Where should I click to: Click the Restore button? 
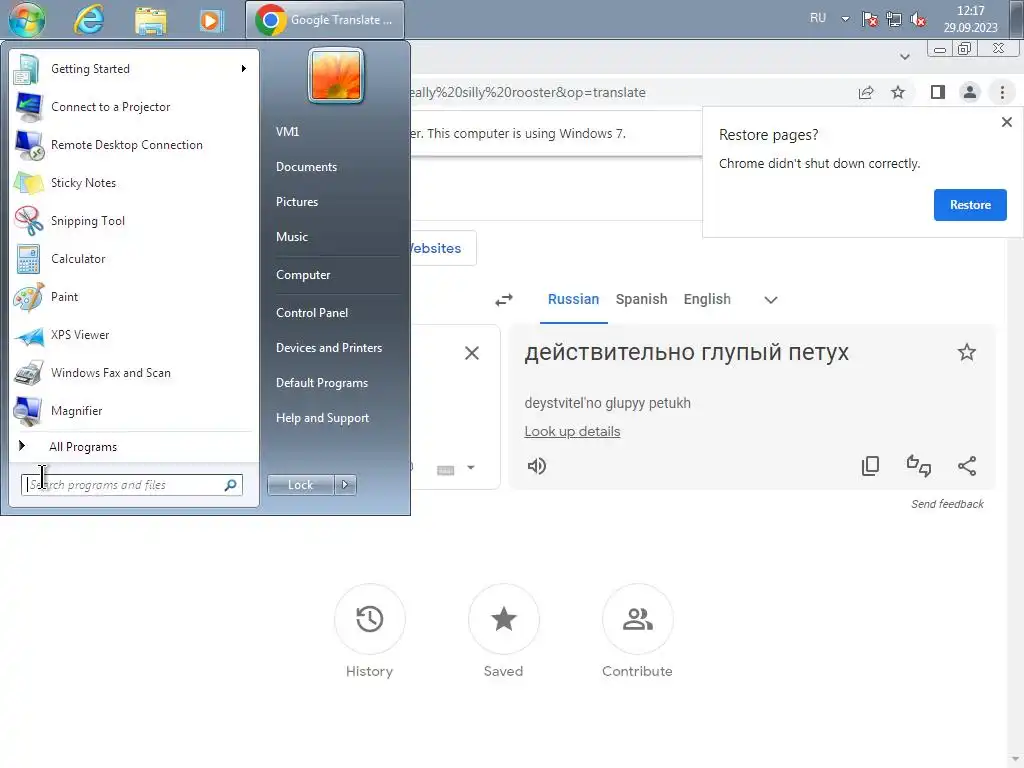[x=970, y=205]
